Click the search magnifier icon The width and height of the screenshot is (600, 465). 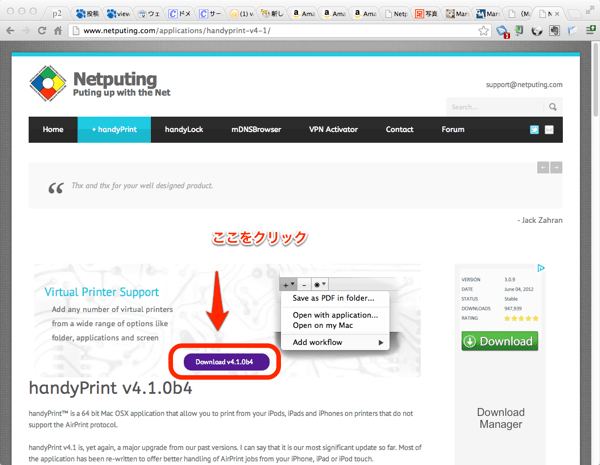tap(553, 107)
